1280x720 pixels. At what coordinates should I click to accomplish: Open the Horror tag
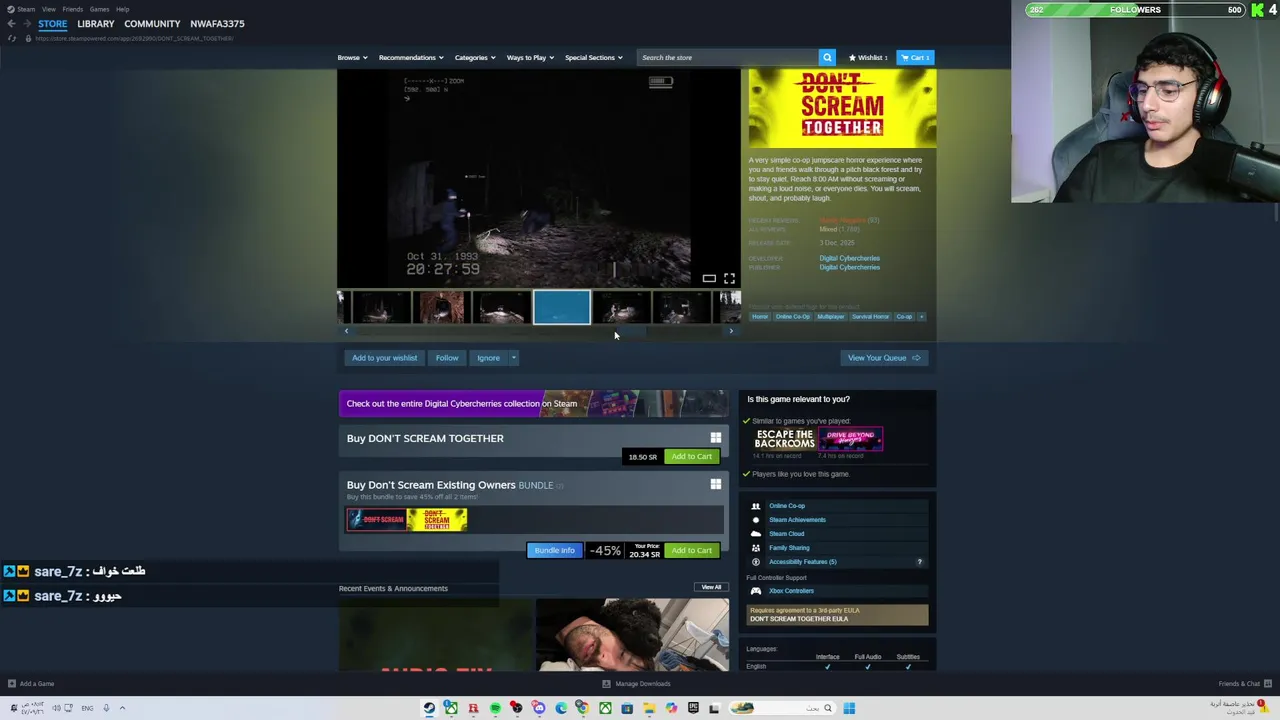point(760,317)
